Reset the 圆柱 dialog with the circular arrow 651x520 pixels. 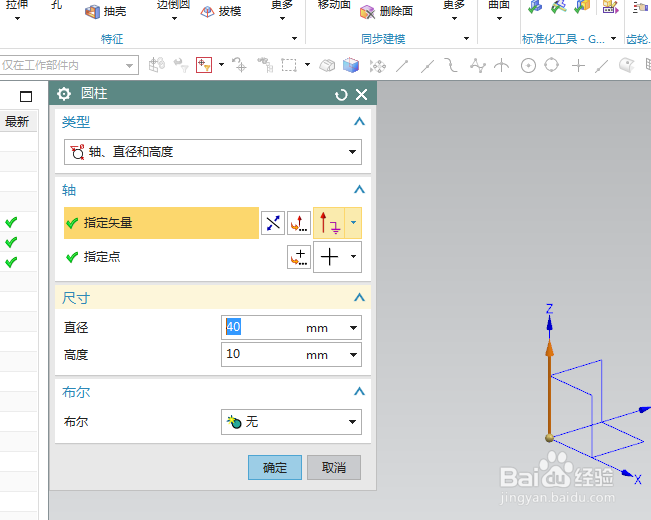point(341,95)
